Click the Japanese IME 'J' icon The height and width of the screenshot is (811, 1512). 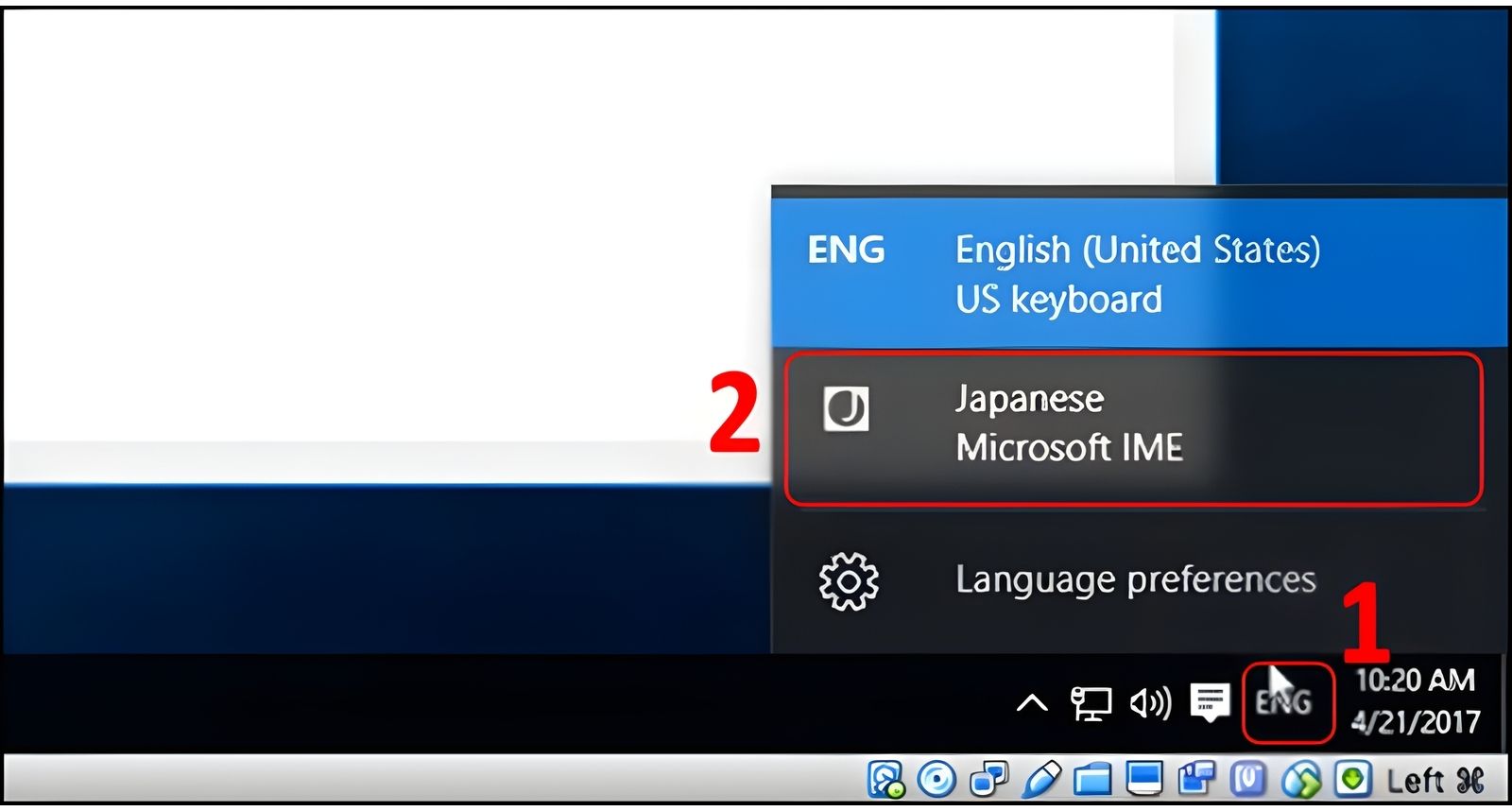[846, 409]
